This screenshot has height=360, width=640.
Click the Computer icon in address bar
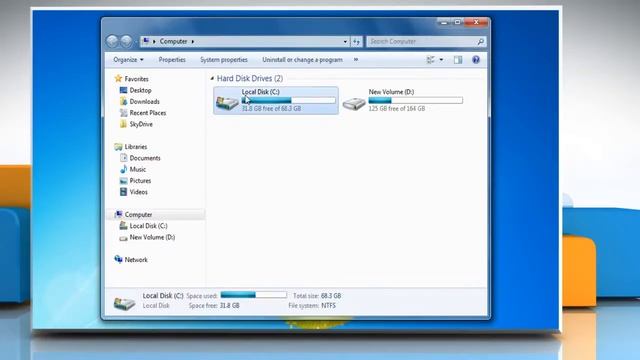pyautogui.click(x=146, y=41)
